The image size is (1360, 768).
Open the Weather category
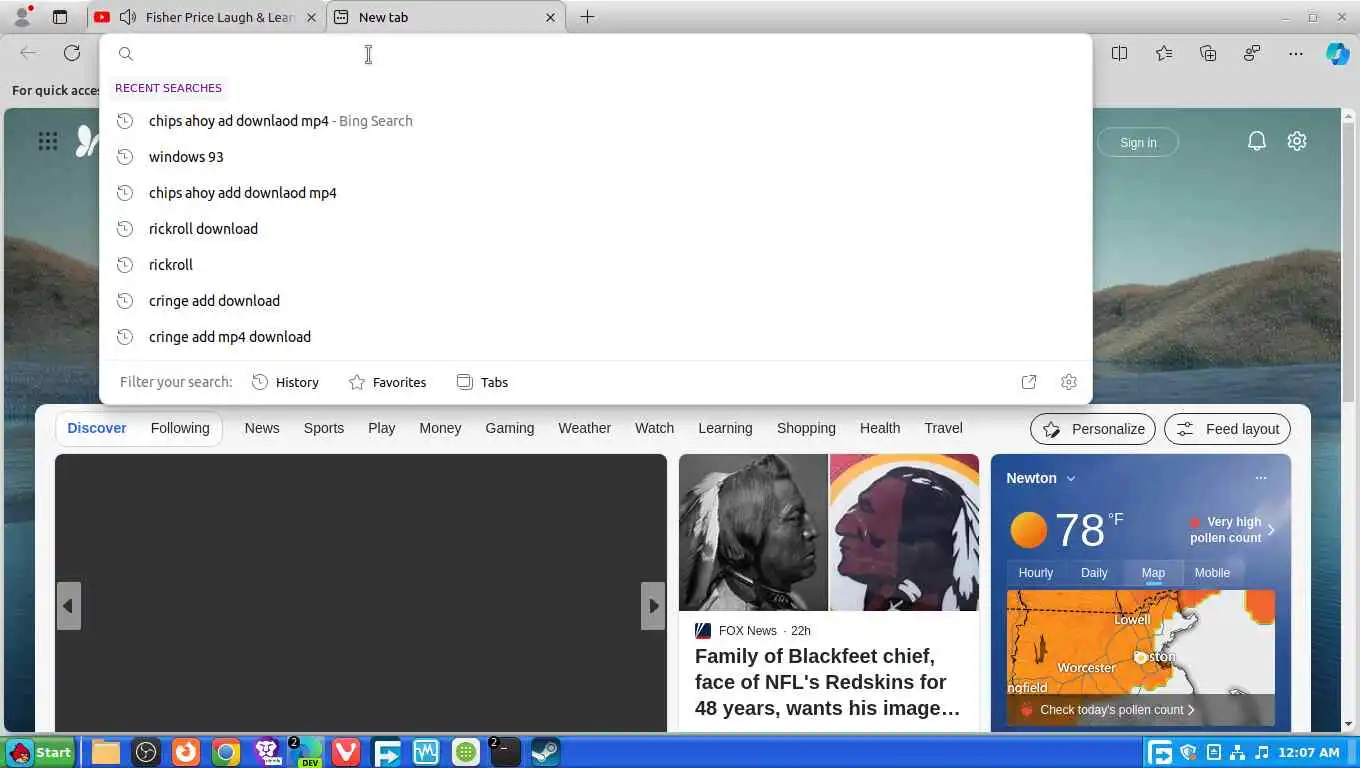tap(585, 428)
